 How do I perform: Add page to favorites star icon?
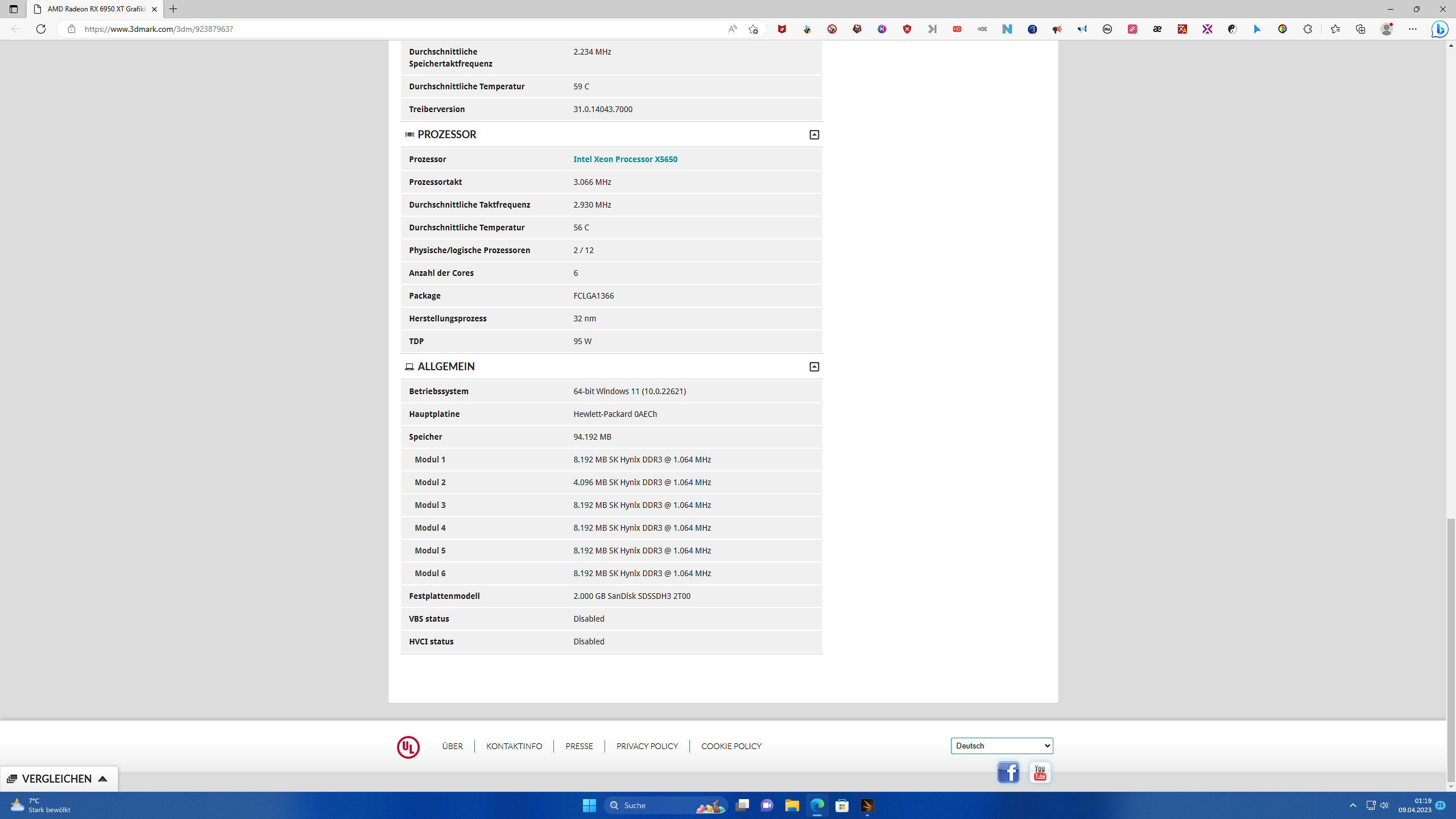(753, 29)
